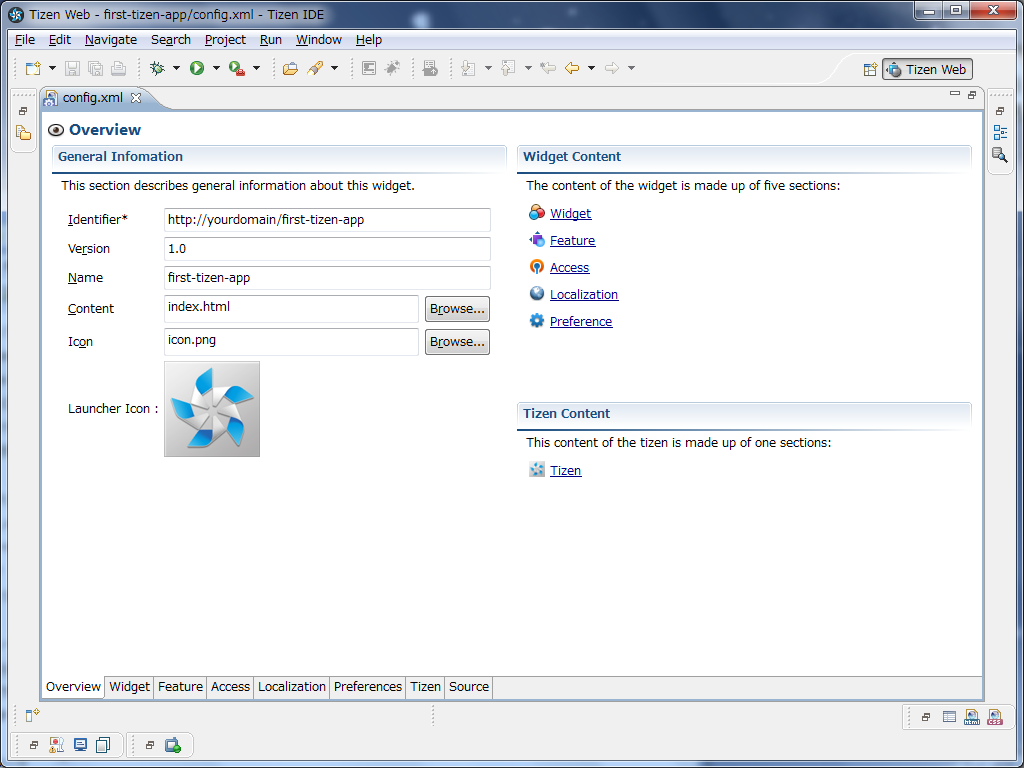Click the External Tools run icon
Screen dimensions: 1024x768
coord(237,68)
